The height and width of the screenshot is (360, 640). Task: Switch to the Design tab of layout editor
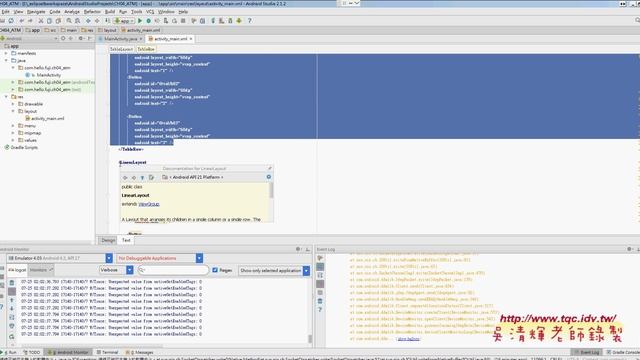(108, 240)
